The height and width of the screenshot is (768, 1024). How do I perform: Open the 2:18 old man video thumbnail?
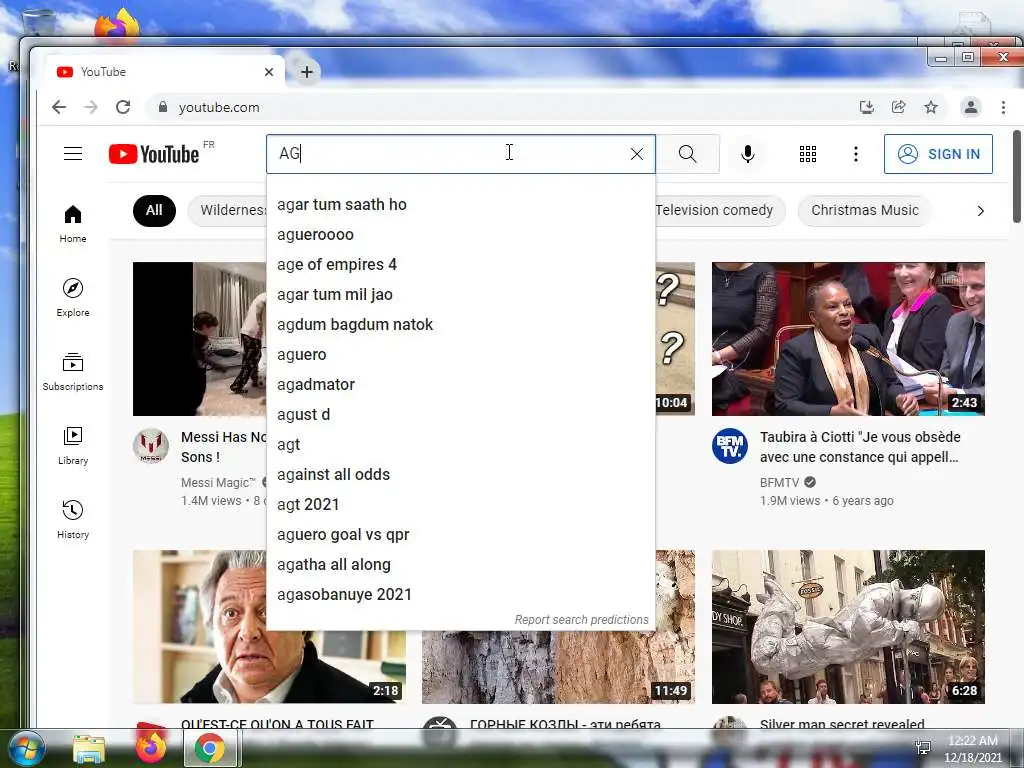(x=269, y=667)
